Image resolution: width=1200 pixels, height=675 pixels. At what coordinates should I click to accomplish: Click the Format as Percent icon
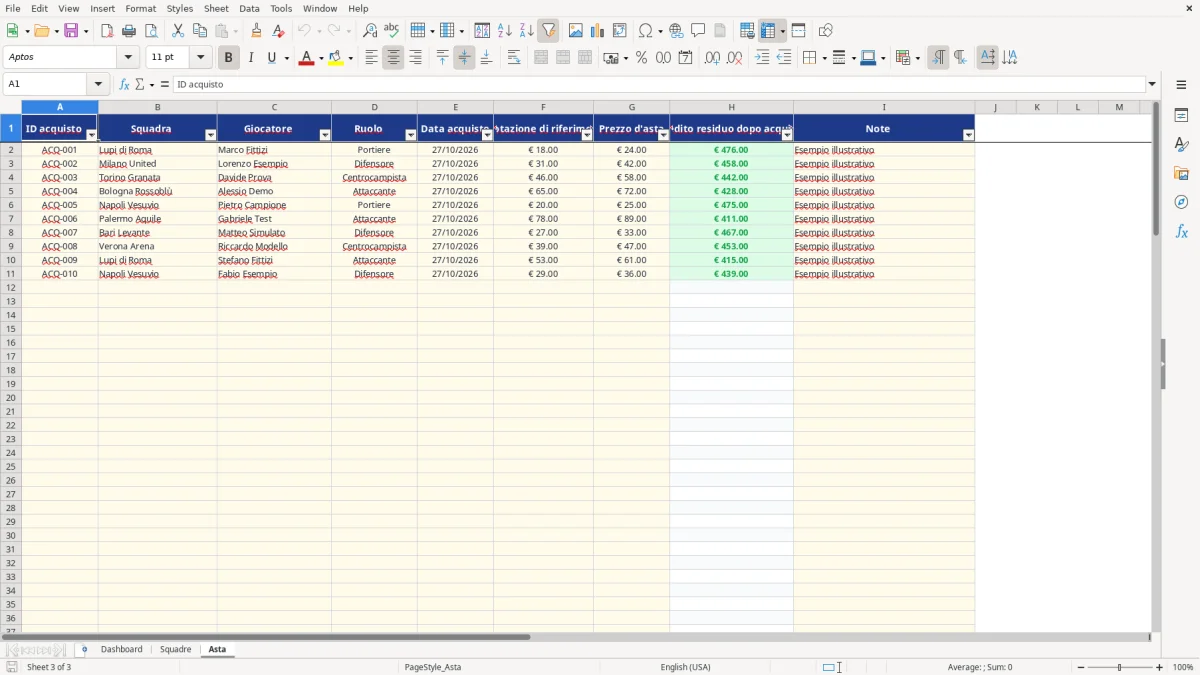pos(641,58)
